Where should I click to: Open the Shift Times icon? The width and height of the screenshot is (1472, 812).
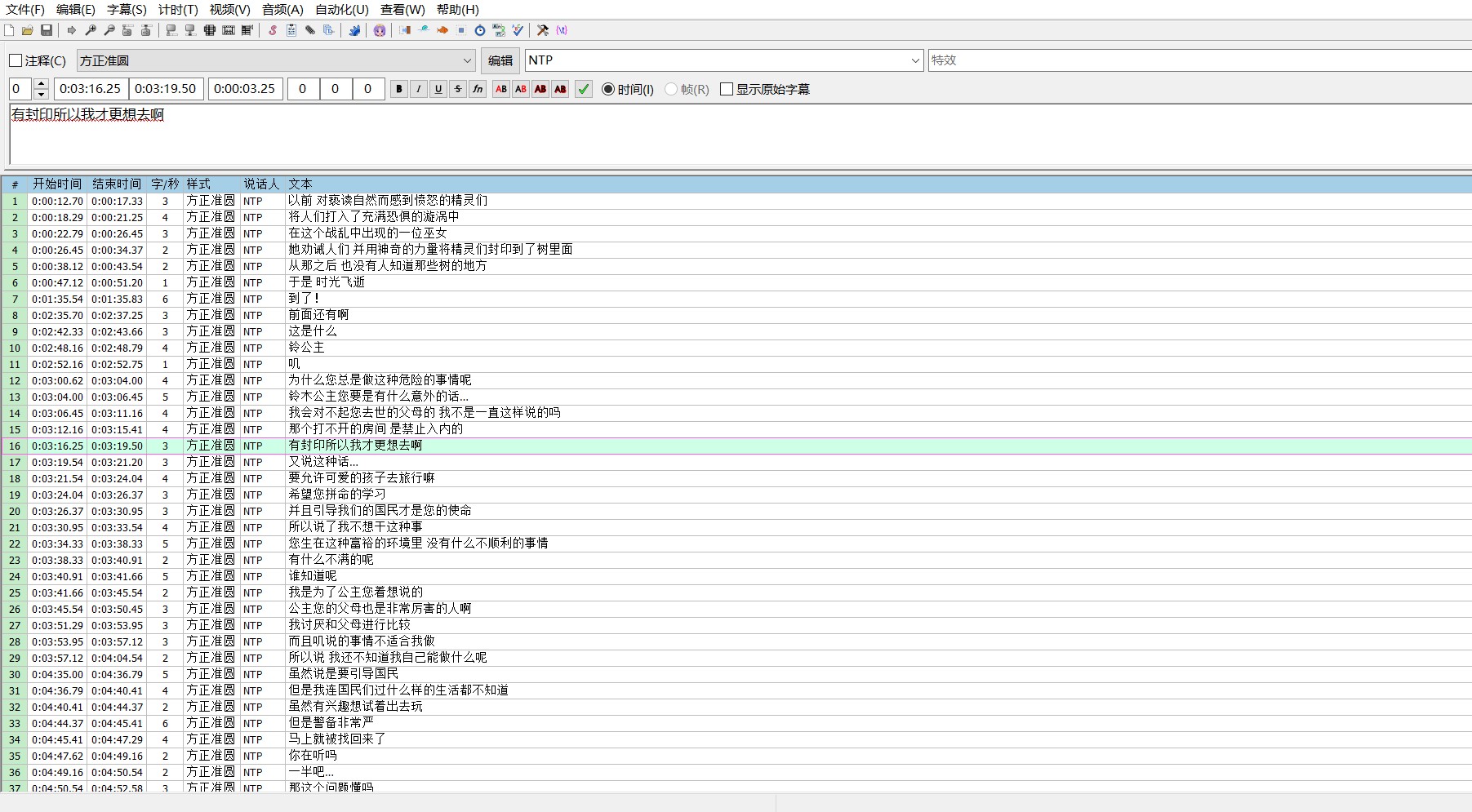click(405, 30)
